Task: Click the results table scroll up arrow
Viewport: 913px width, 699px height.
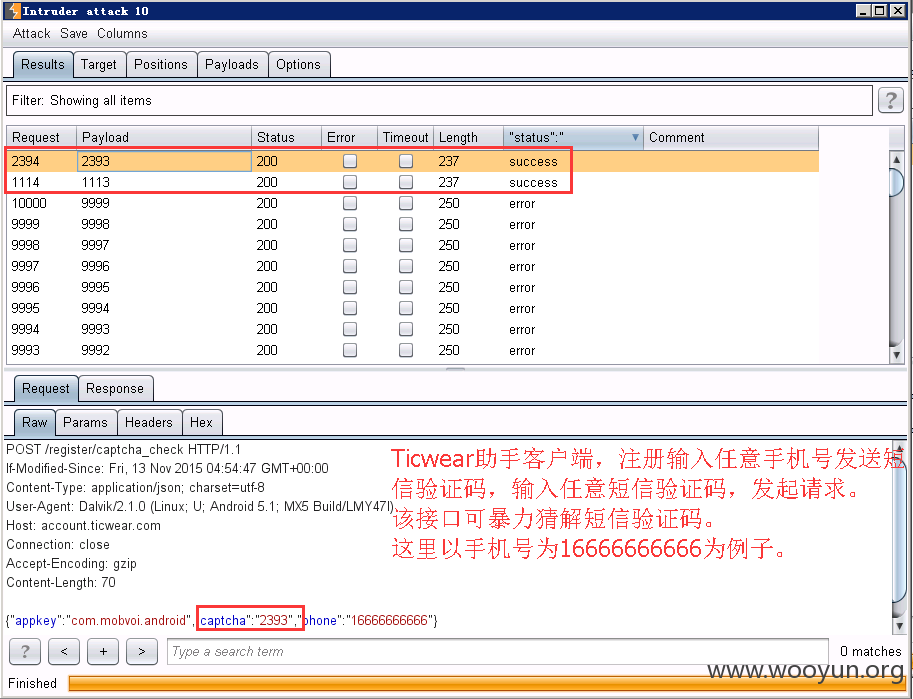Action: (x=897, y=159)
